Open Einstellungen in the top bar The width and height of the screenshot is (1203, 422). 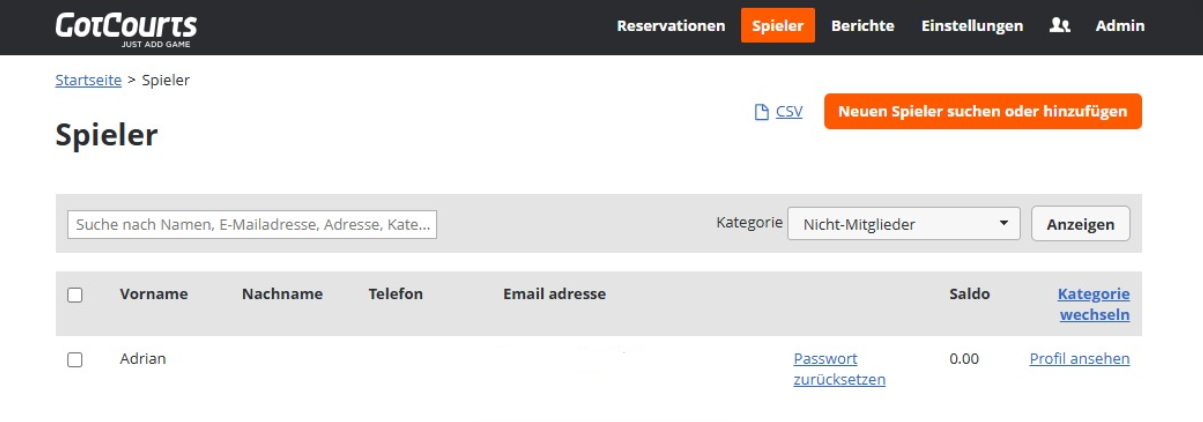971,26
